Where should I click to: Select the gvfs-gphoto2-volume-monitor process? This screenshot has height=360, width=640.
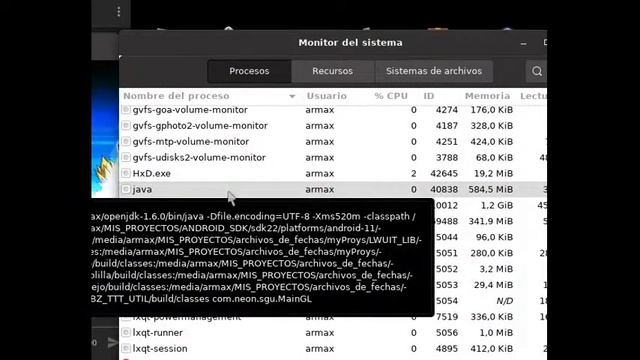(x=333, y=126)
